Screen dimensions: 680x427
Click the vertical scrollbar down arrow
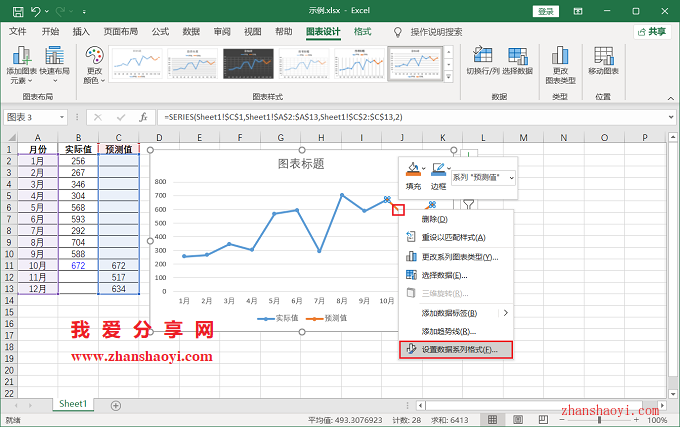673,394
